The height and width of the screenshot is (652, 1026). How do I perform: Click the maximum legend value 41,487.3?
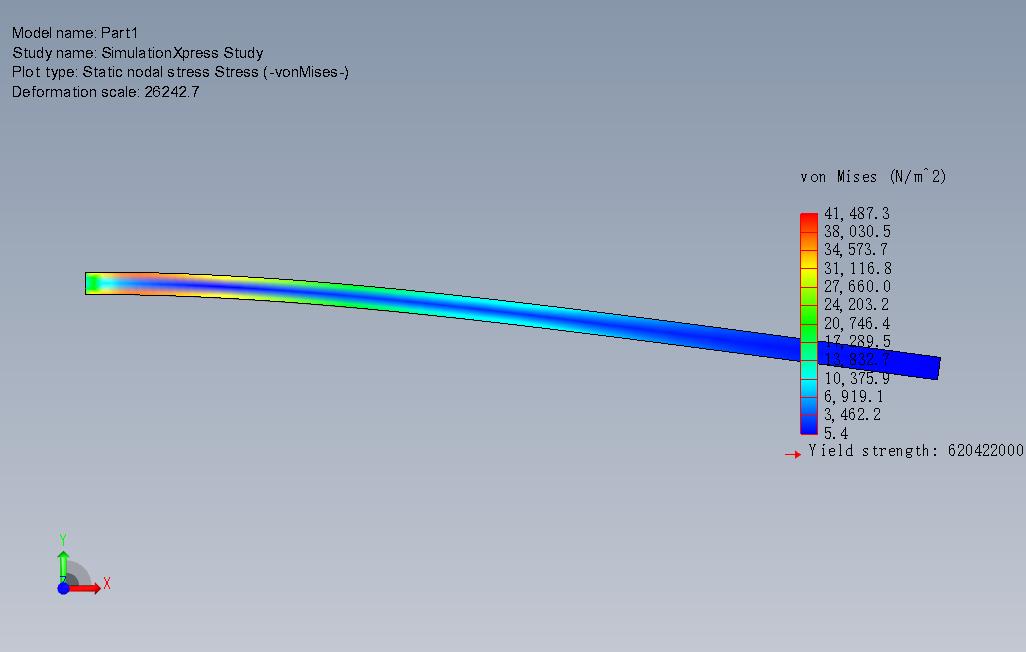(857, 213)
